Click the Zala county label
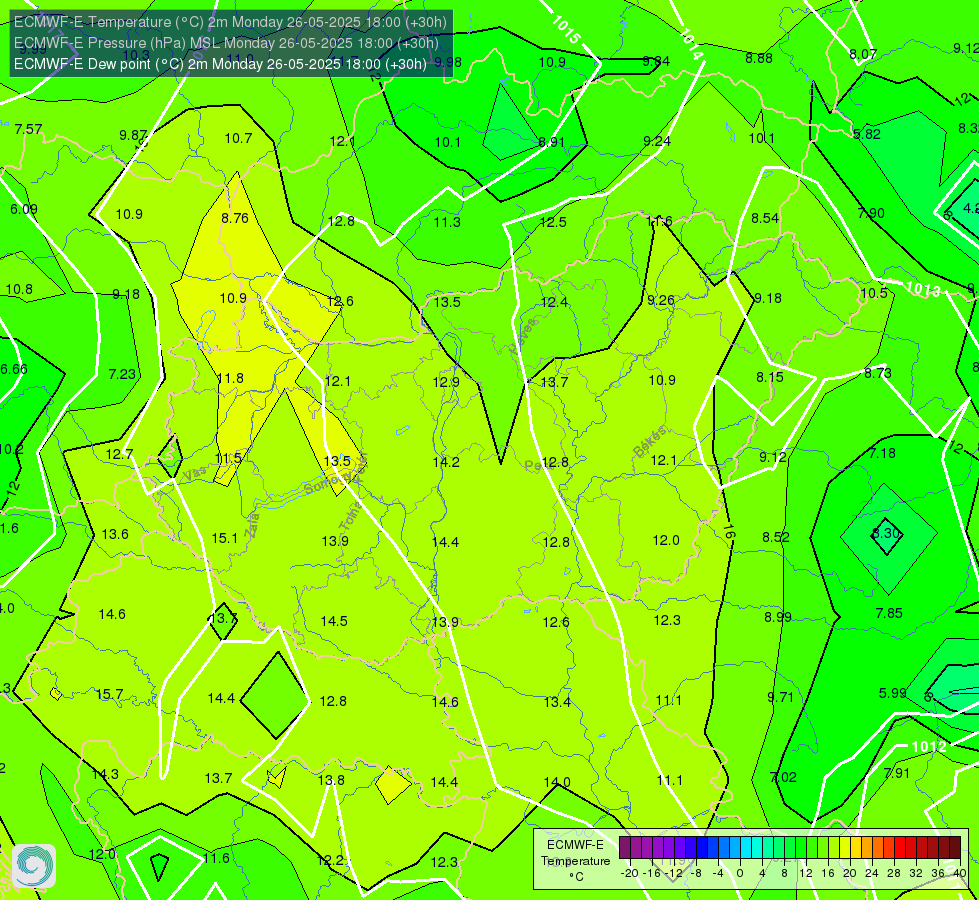 [252, 524]
